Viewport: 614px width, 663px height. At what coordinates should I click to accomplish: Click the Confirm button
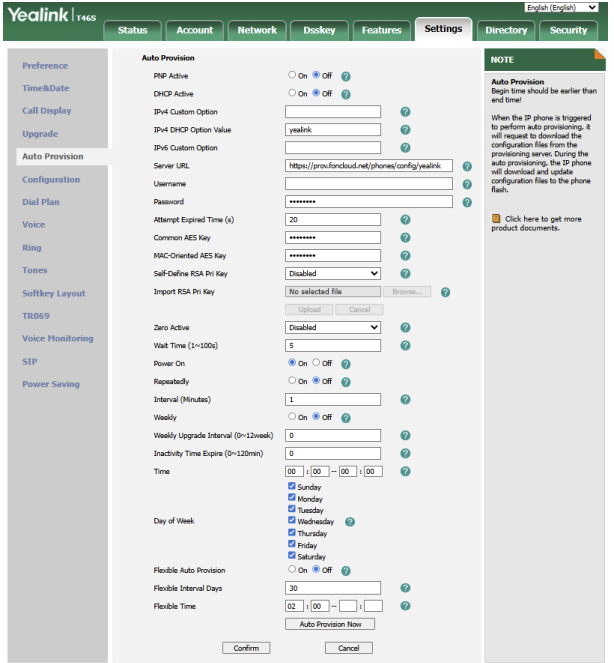click(246, 648)
